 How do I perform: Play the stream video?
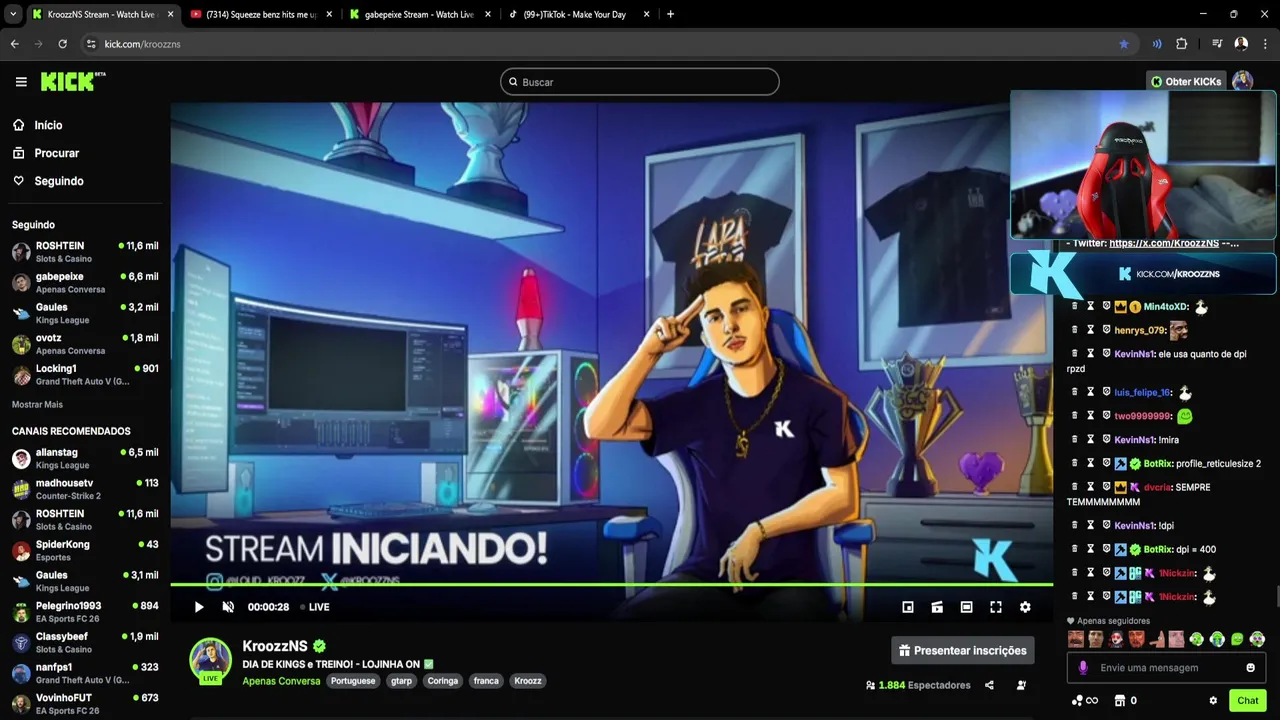tap(199, 607)
